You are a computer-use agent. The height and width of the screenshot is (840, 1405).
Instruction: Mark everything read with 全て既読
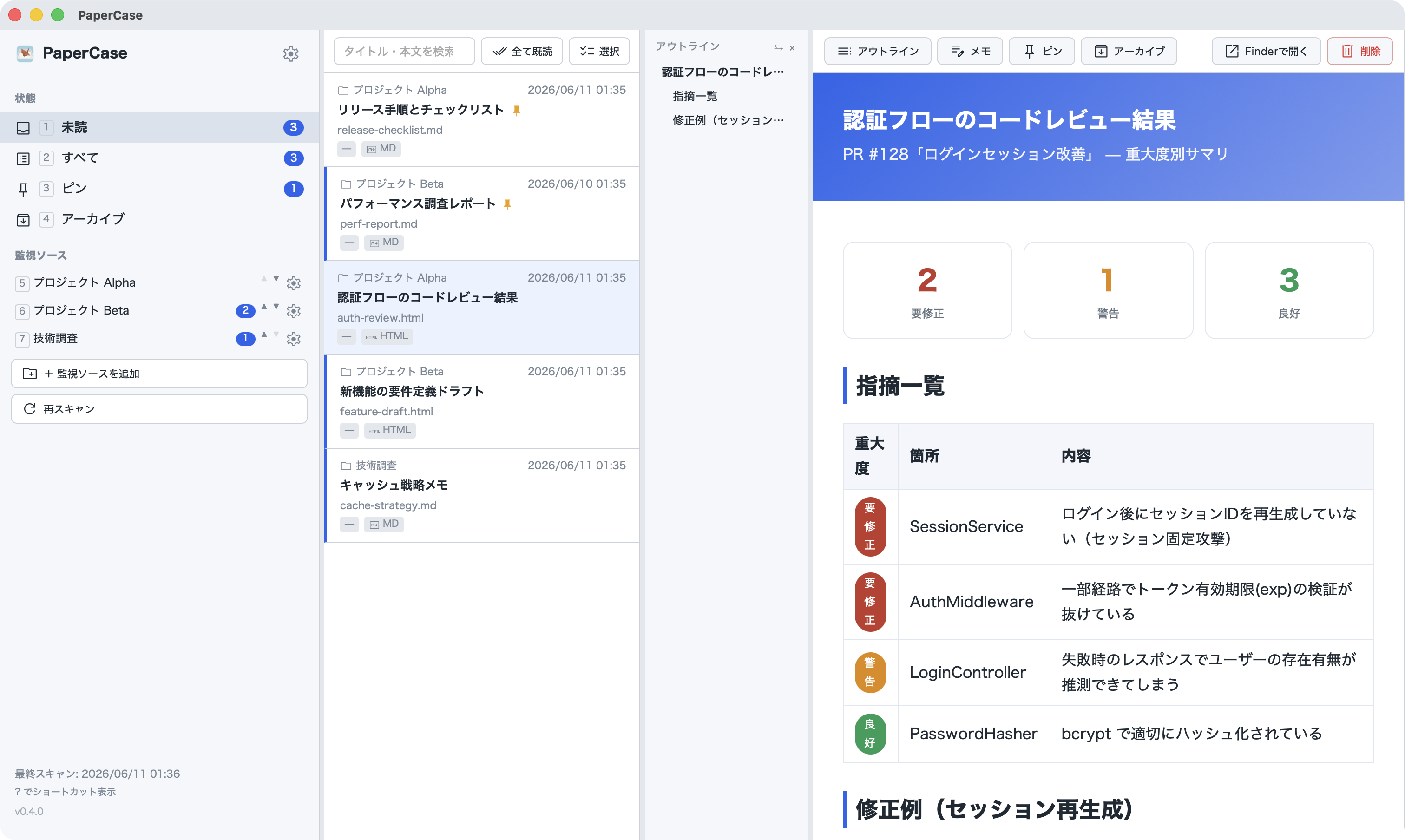point(521,51)
